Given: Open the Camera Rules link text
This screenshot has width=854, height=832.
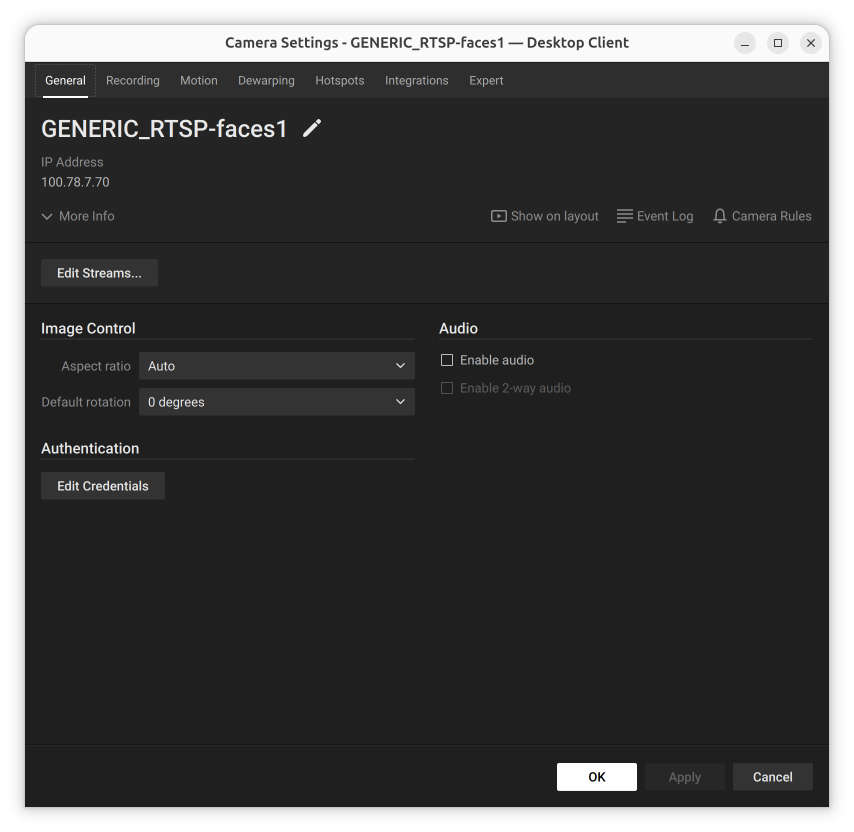Looking at the screenshot, I should pyautogui.click(x=771, y=216).
